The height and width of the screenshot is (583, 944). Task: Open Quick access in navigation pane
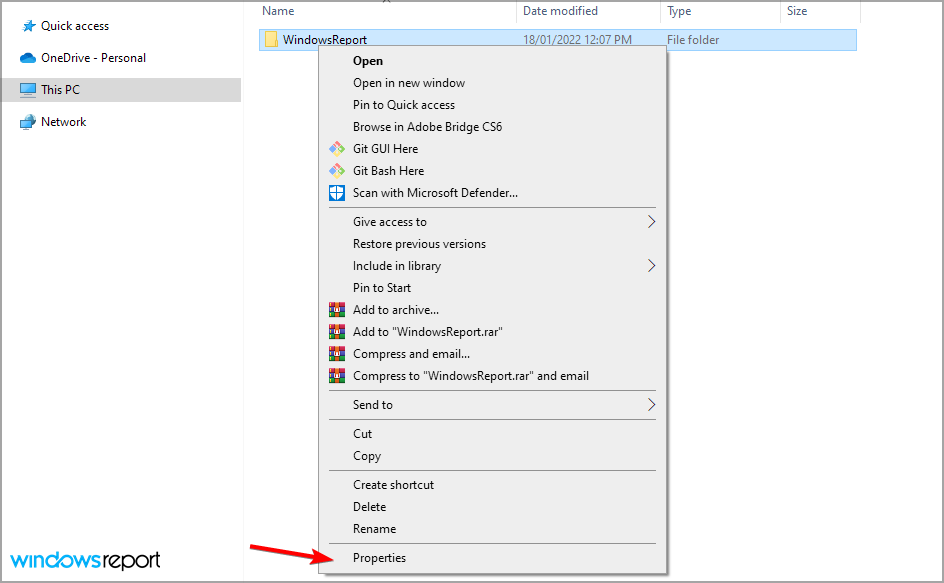[x=75, y=26]
